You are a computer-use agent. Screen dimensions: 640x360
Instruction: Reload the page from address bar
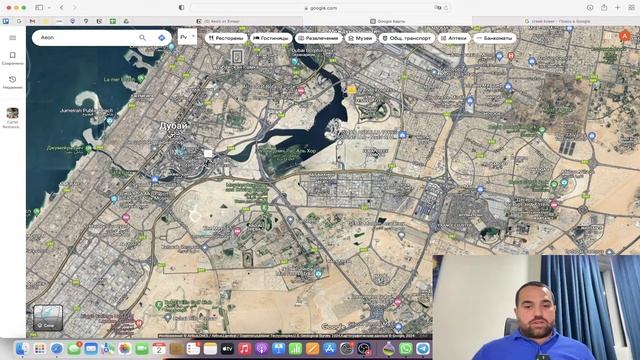446,8
